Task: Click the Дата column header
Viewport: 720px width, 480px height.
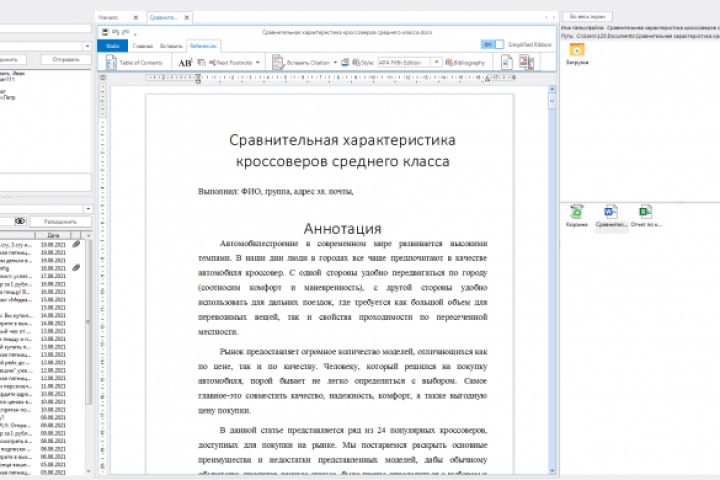Action: [53, 236]
